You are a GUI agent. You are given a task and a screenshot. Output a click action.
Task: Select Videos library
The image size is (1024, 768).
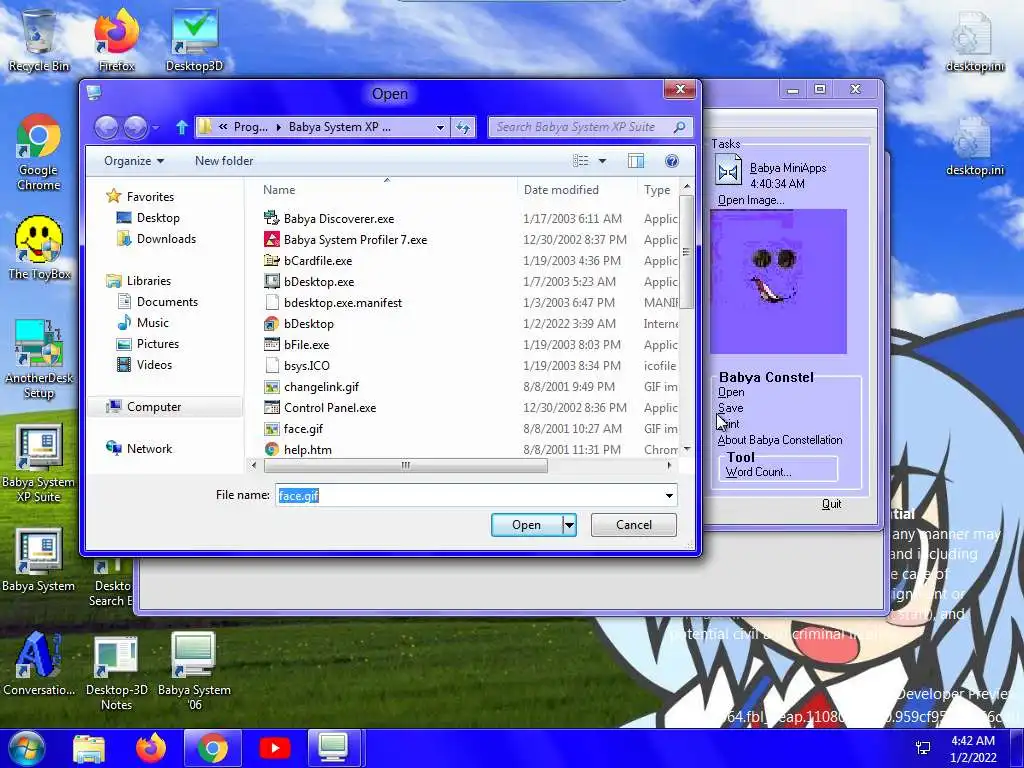point(154,364)
